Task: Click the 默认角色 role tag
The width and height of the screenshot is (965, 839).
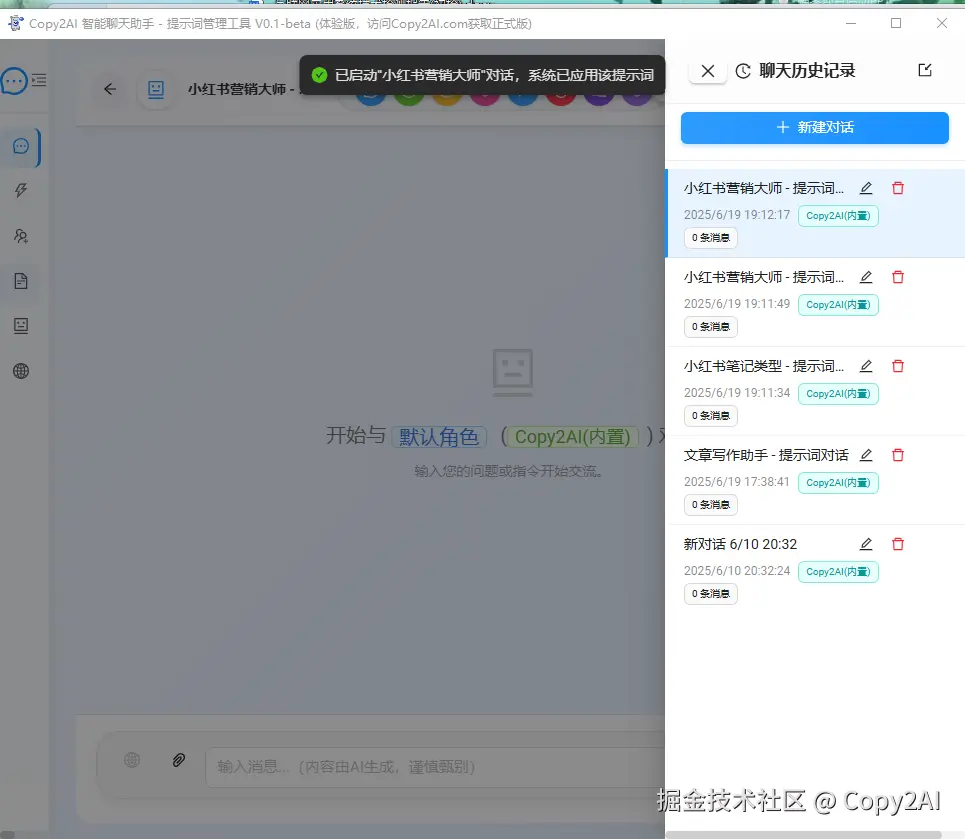Action: click(x=439, y=437)
